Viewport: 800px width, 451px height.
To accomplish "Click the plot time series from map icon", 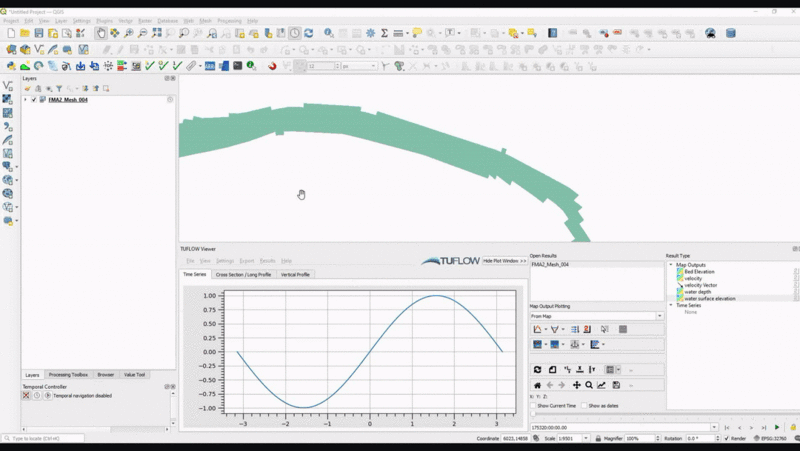I will pos(538,329).
